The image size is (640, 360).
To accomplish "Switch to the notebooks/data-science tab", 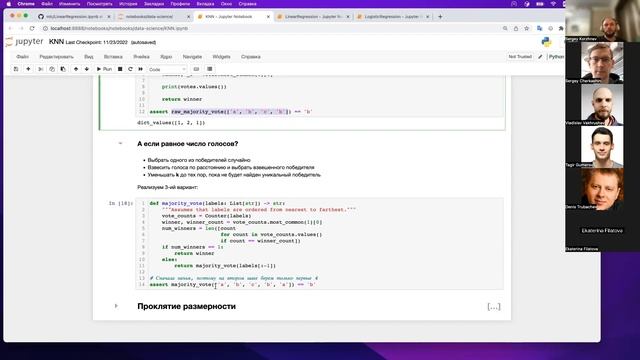I will coord(153,17).
